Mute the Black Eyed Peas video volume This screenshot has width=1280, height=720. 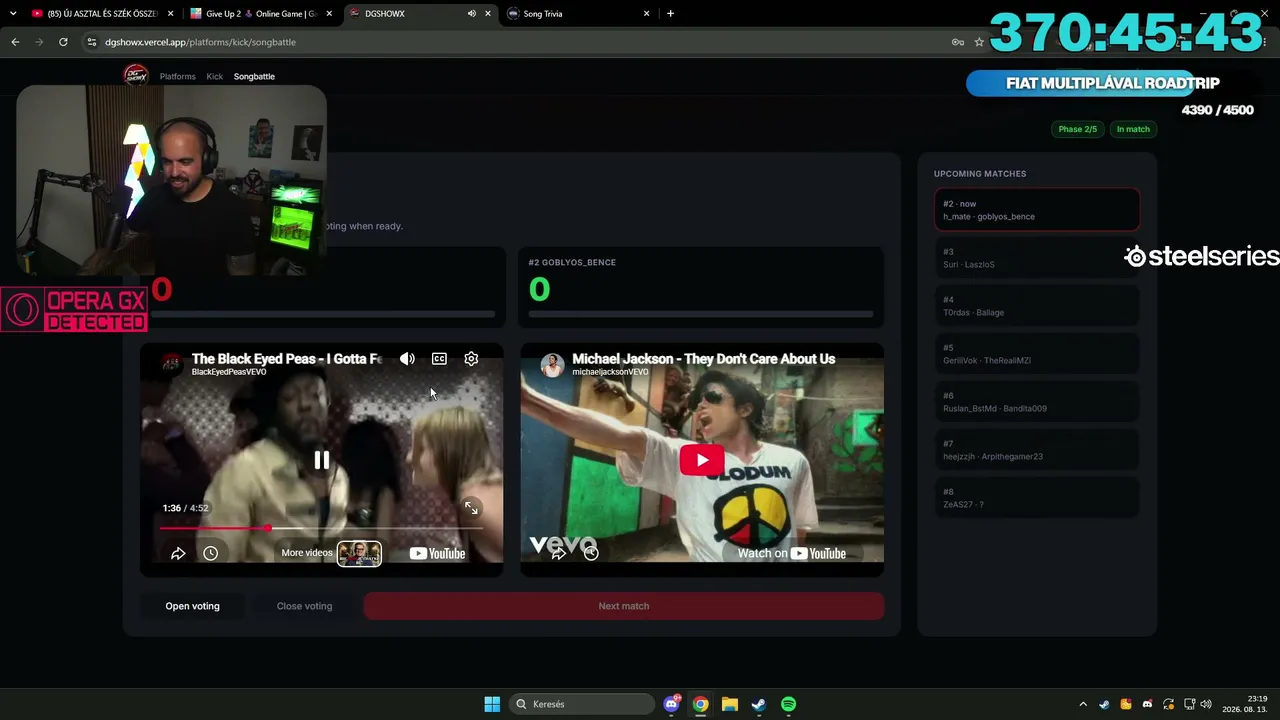click(407, 359)
